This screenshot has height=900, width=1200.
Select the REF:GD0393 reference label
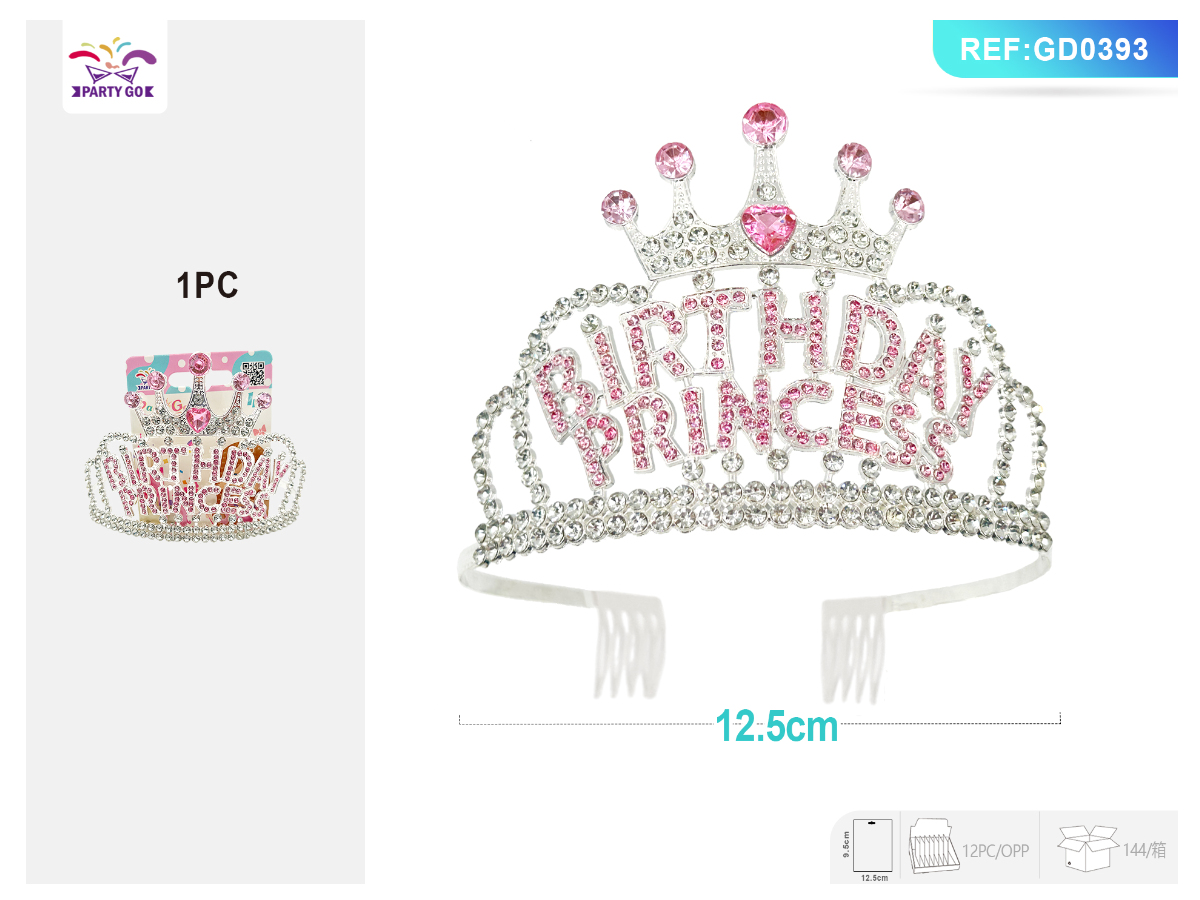coord(1054,49)
